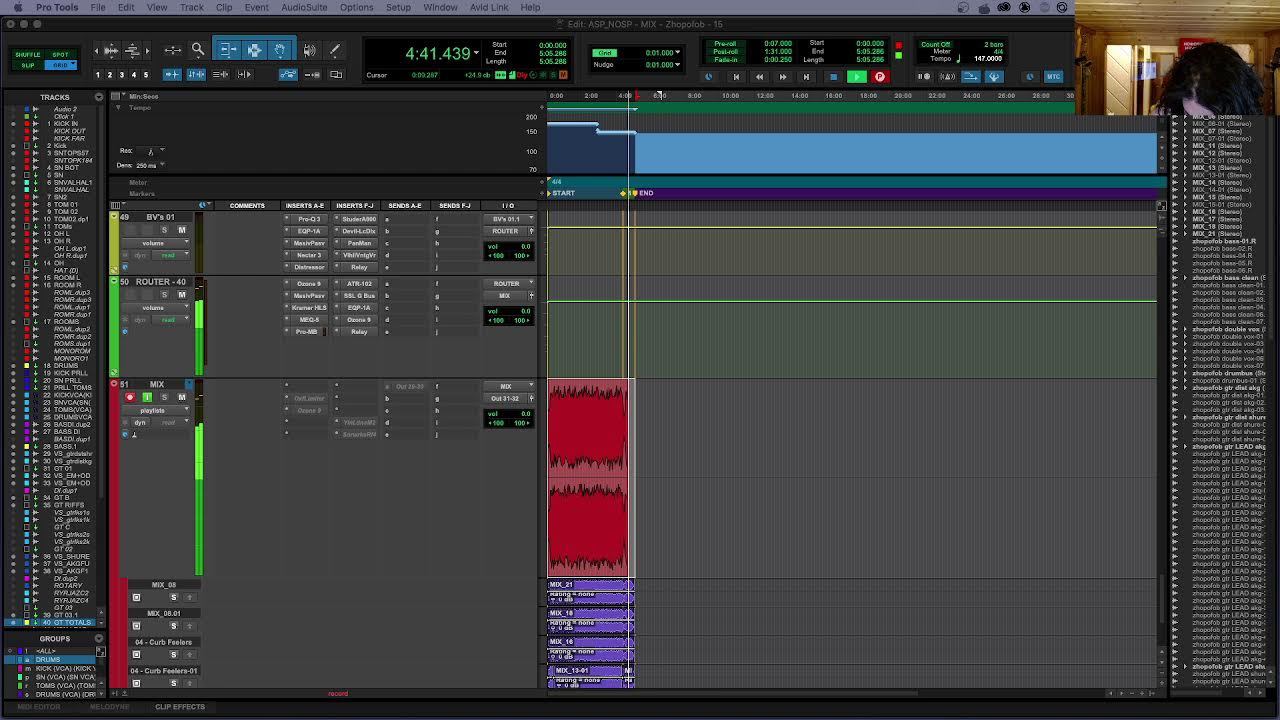Toggle the Count Off button
Viewport: 1280px width, 720px height.
coord(935,44)
